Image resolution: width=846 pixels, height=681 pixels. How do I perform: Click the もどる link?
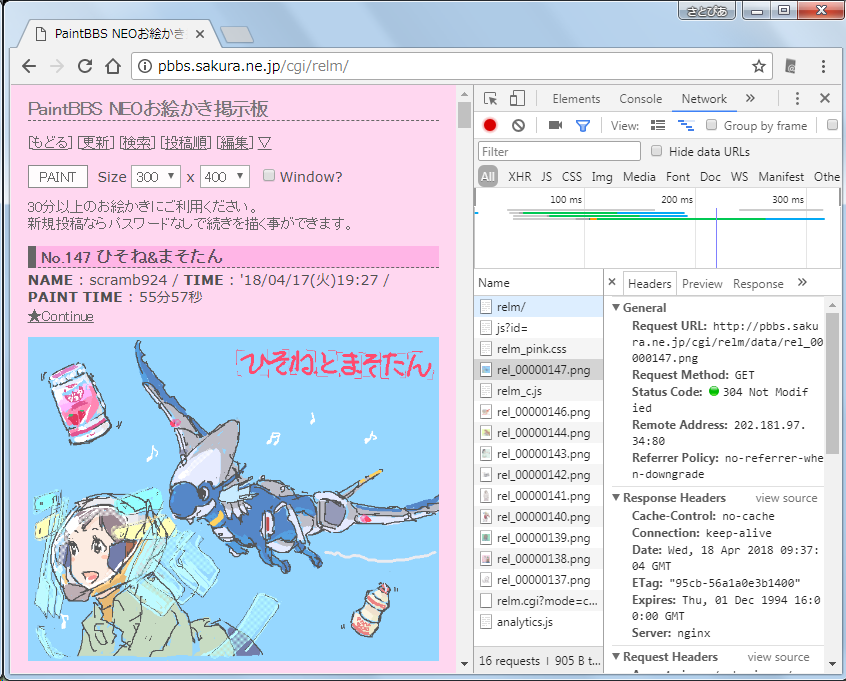pos(50,142)
